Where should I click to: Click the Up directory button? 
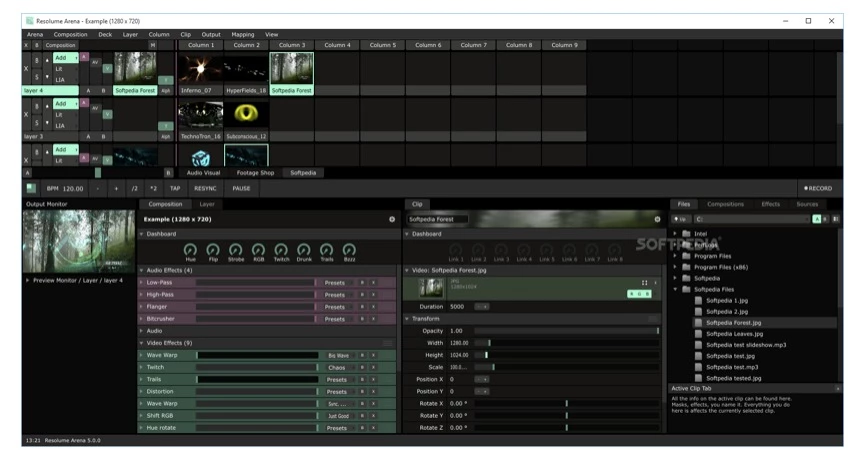pyautogui.click(x=681, y=219)
